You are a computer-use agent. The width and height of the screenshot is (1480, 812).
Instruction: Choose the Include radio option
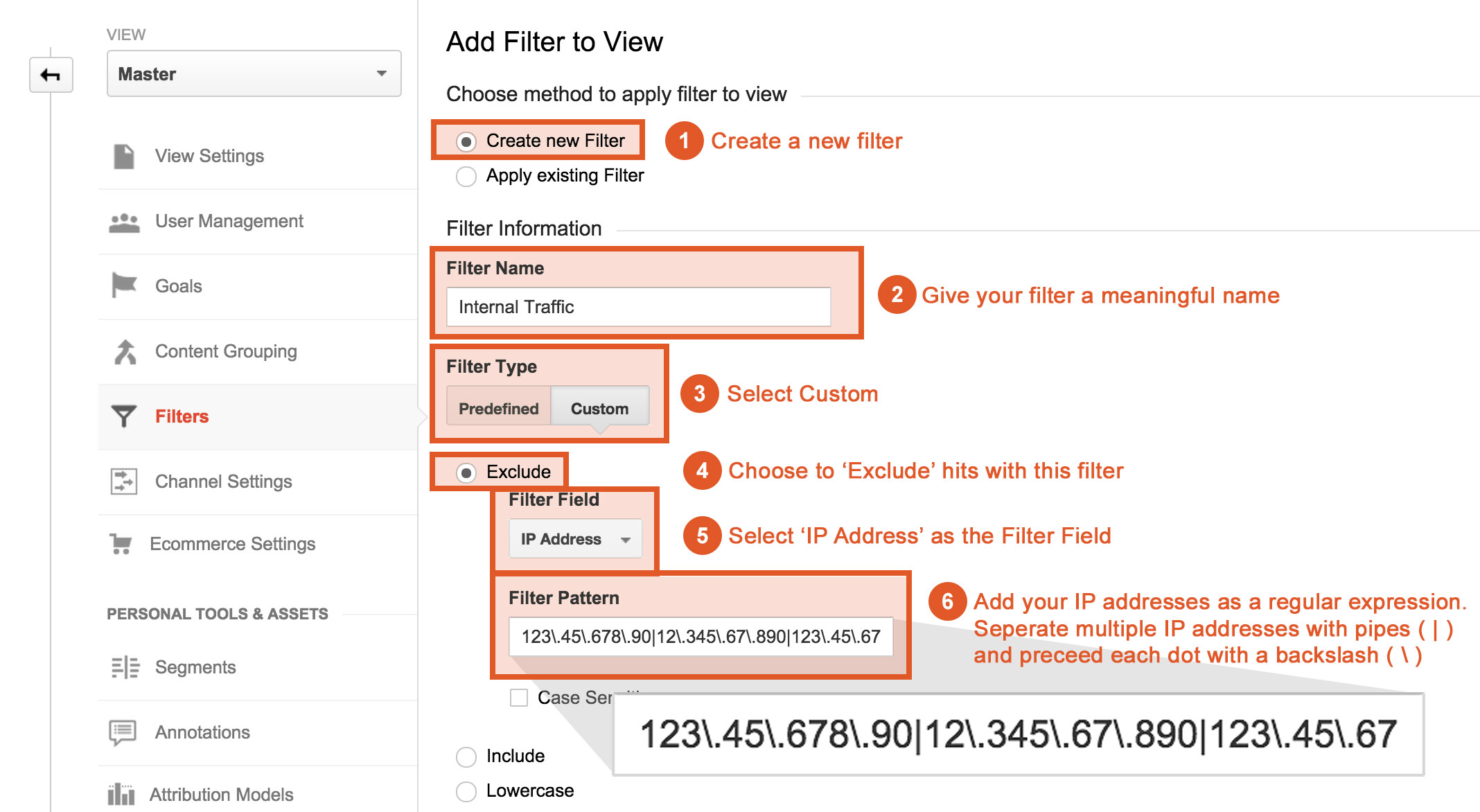pos(466,757)
